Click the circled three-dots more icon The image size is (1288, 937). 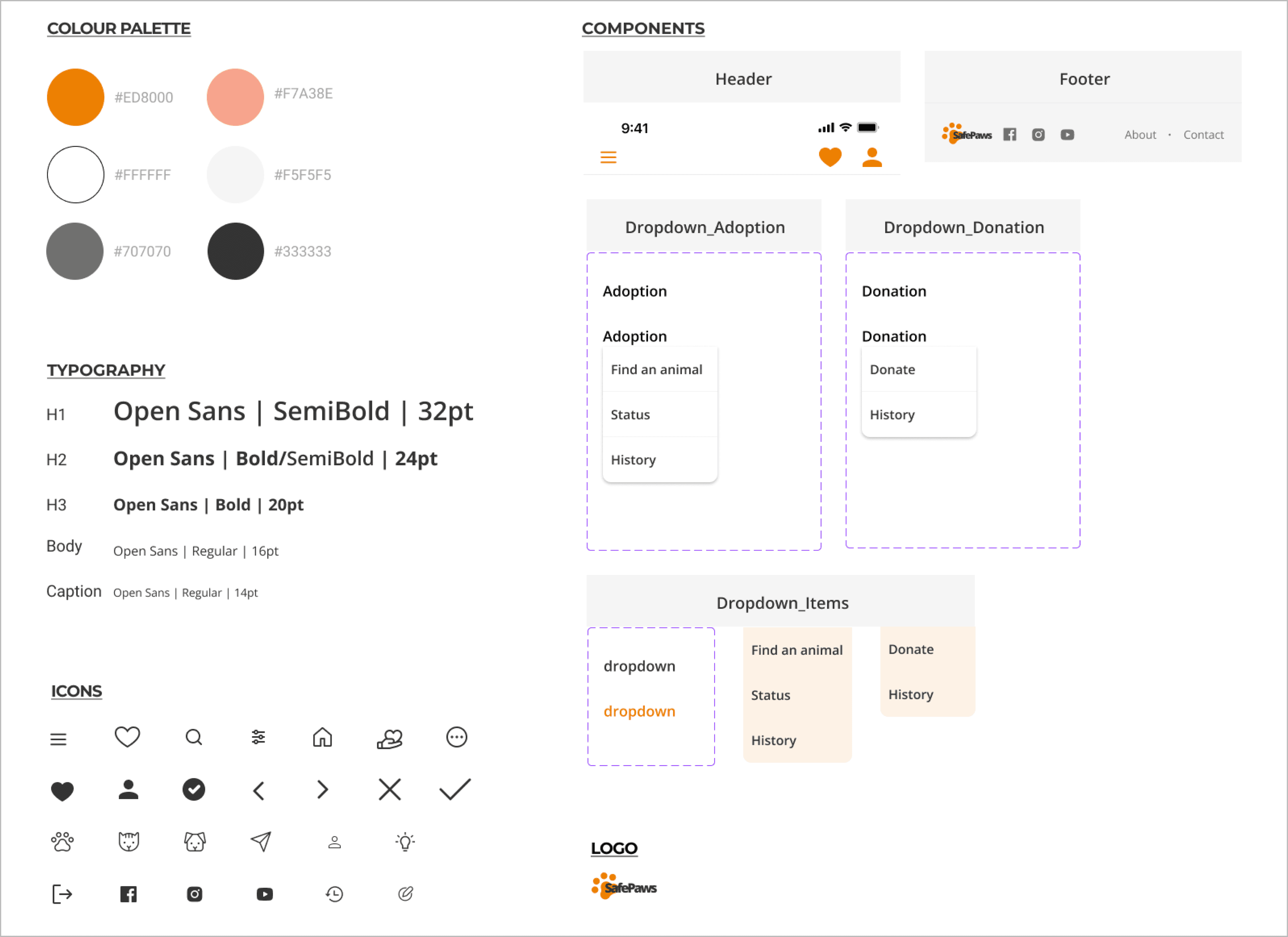coord(457,737)
